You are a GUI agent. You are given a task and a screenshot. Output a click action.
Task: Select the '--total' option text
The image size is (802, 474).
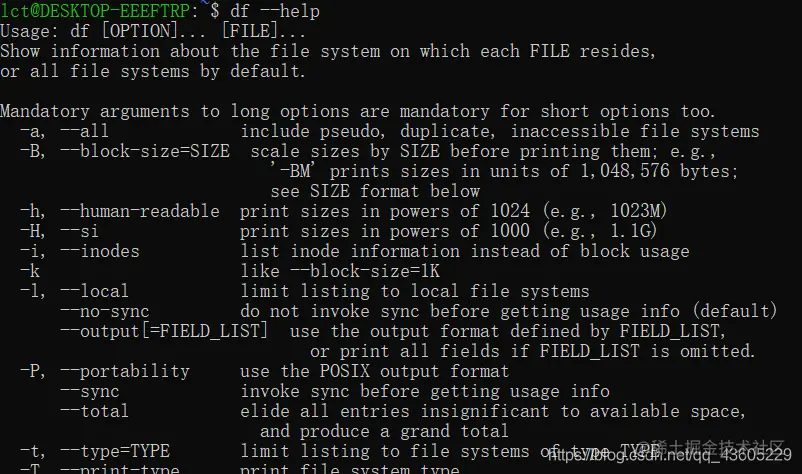tap(94, 411)
